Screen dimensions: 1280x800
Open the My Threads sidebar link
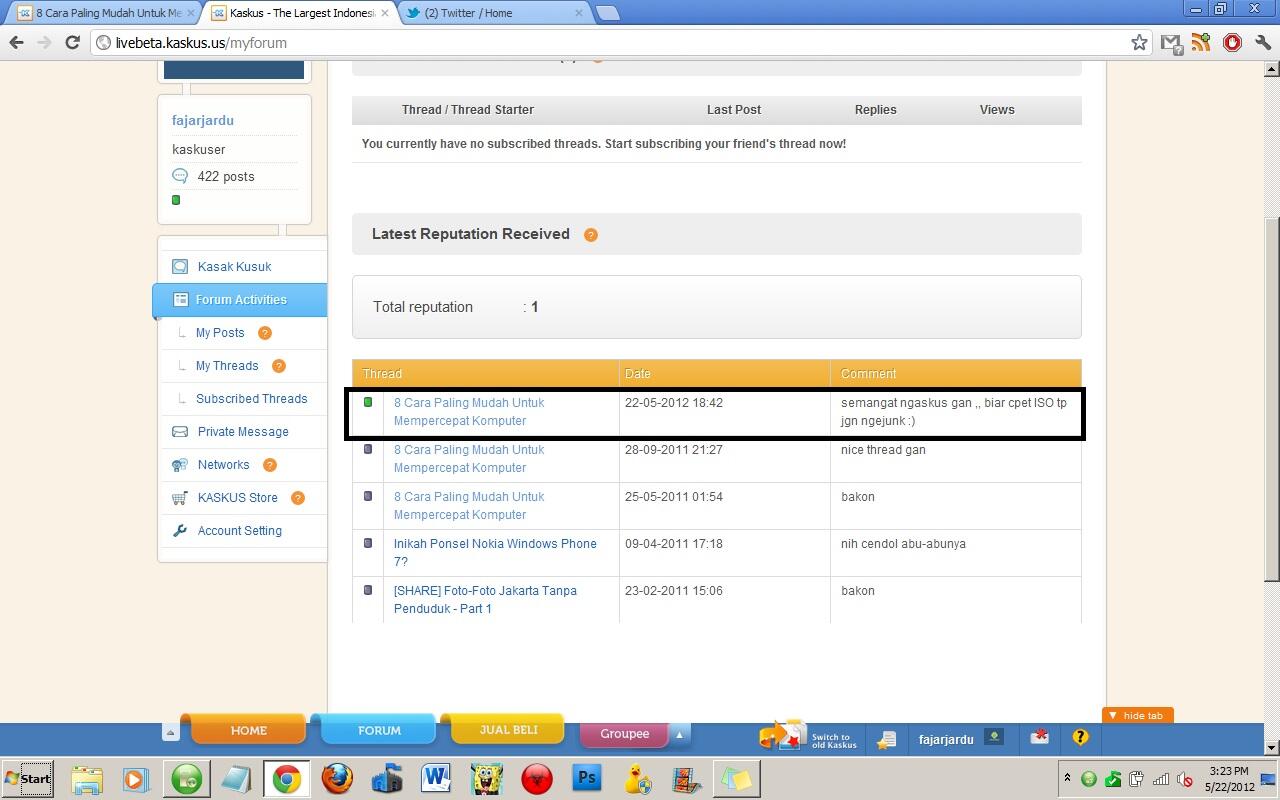(x=227, y=366)
